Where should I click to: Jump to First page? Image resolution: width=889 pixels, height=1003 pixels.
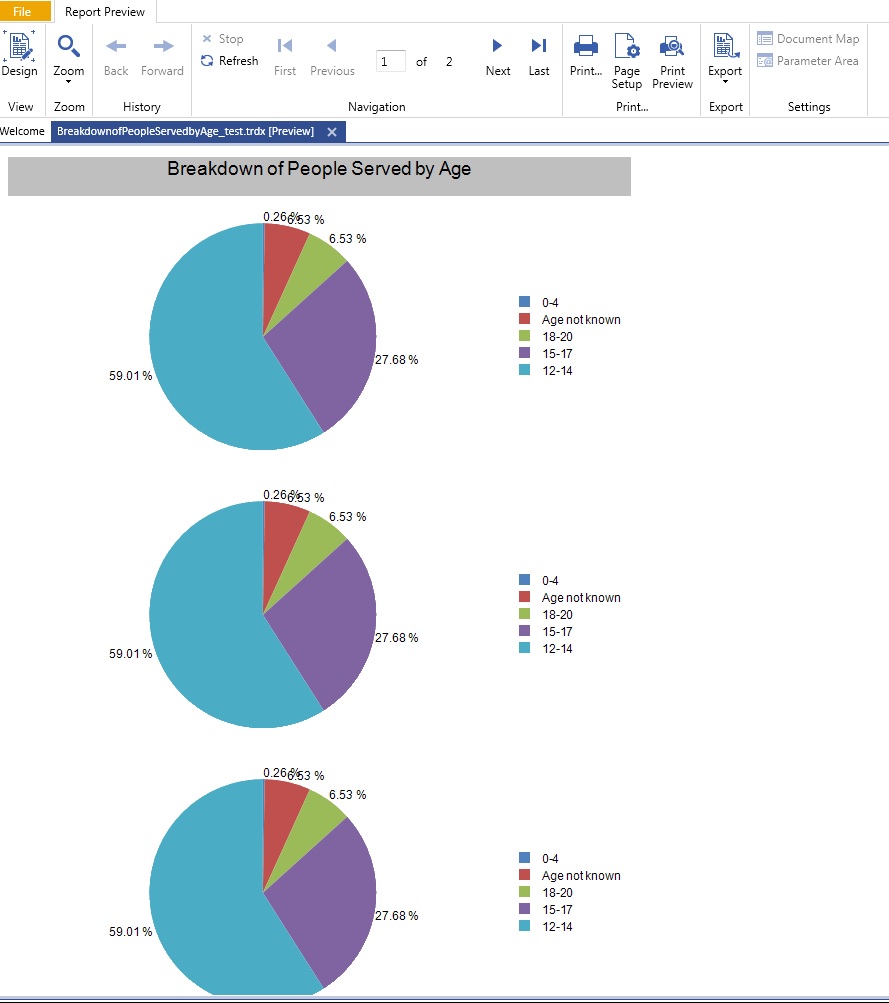pos(285,56)
